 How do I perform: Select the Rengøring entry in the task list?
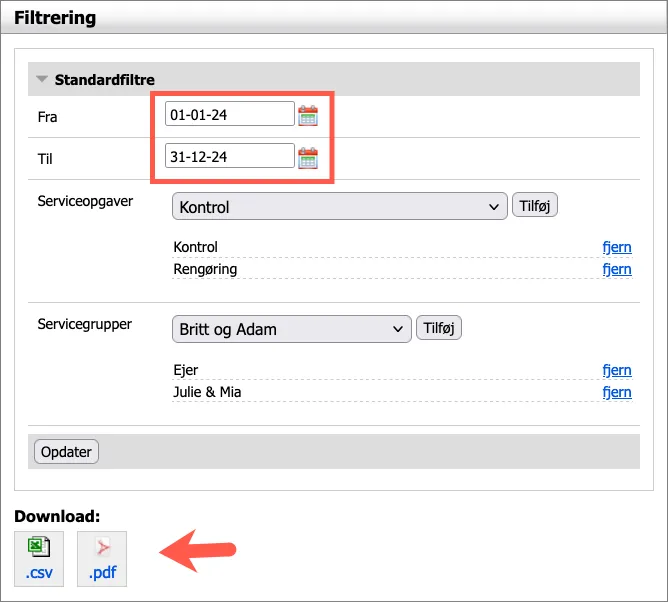pyautogui.click(x=205, y=269)
